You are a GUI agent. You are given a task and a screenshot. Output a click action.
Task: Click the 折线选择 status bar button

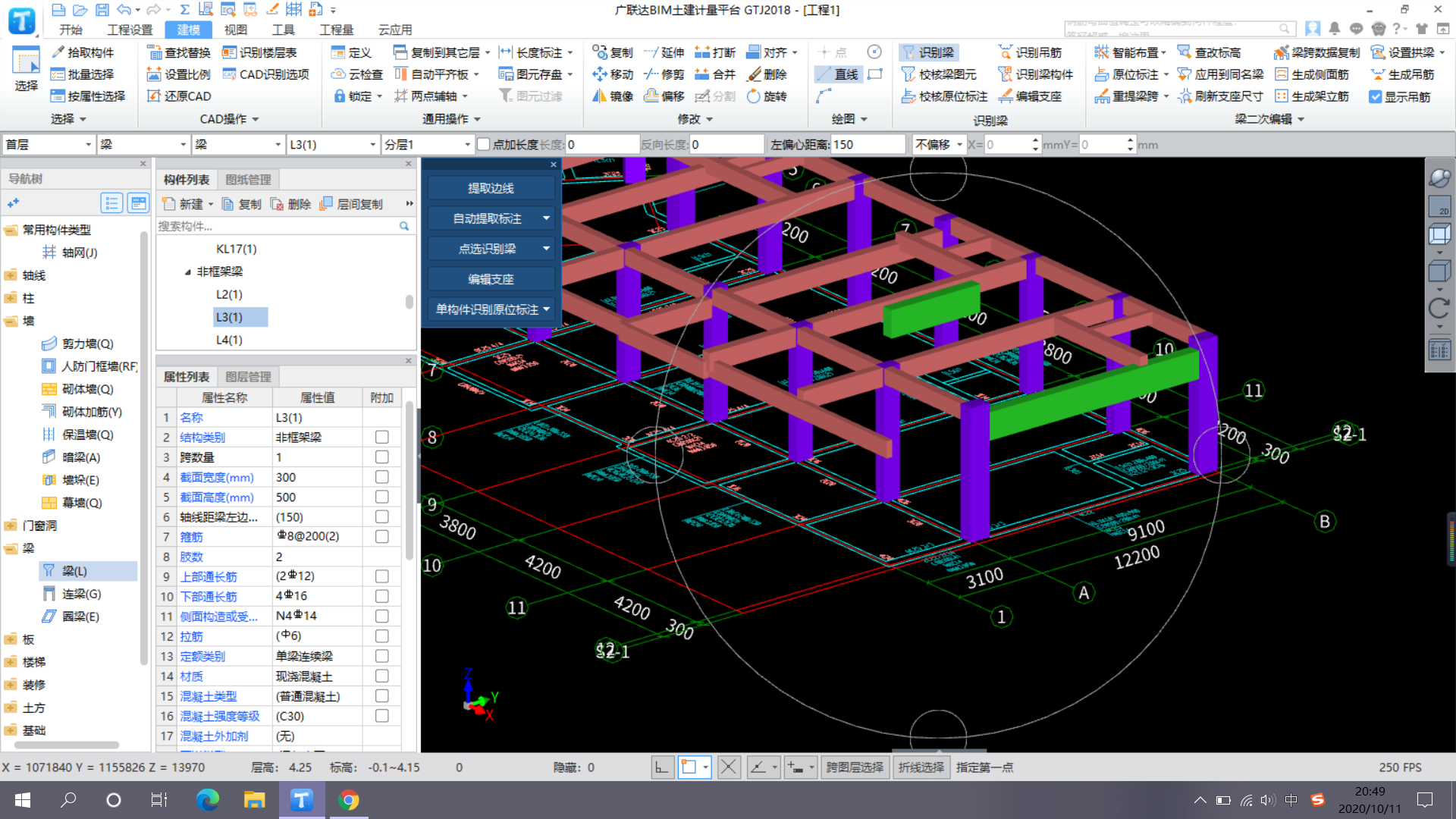coord(921,767)
